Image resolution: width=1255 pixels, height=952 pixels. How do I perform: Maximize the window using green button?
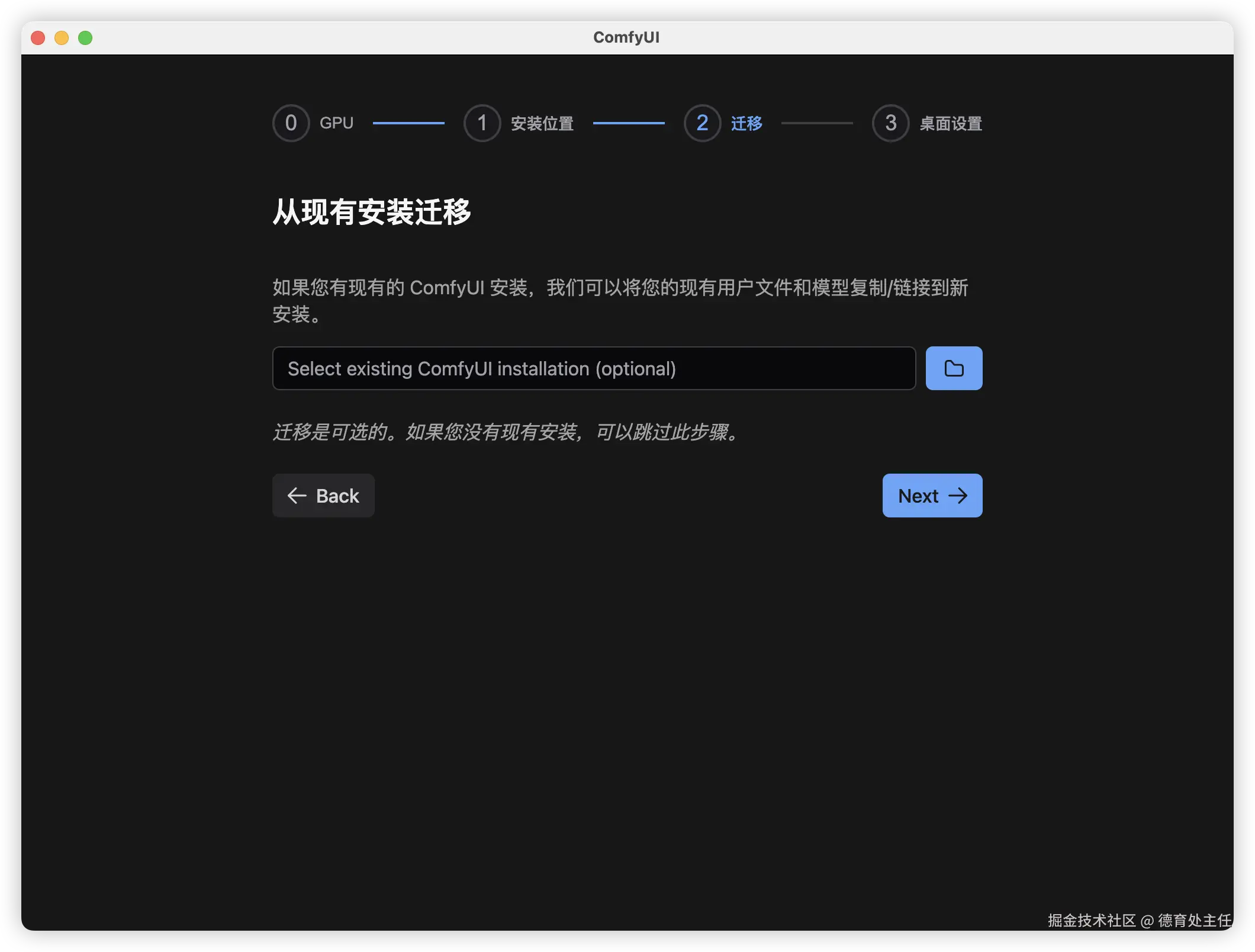click(85, 38)
